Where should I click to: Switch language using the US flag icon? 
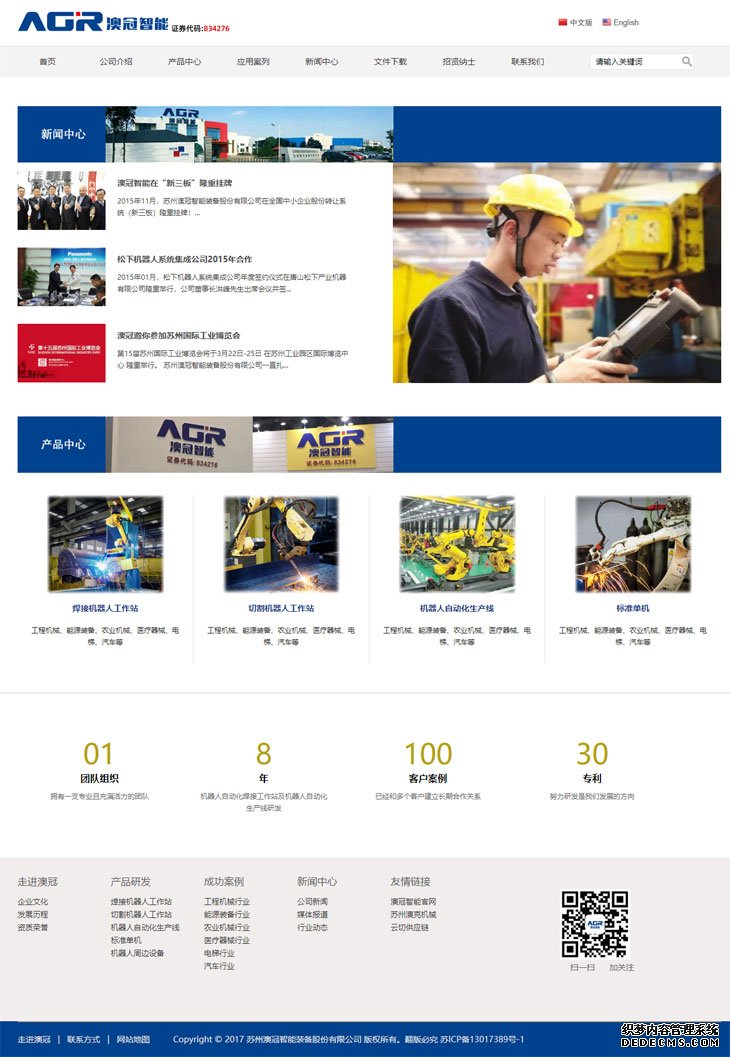607,22
